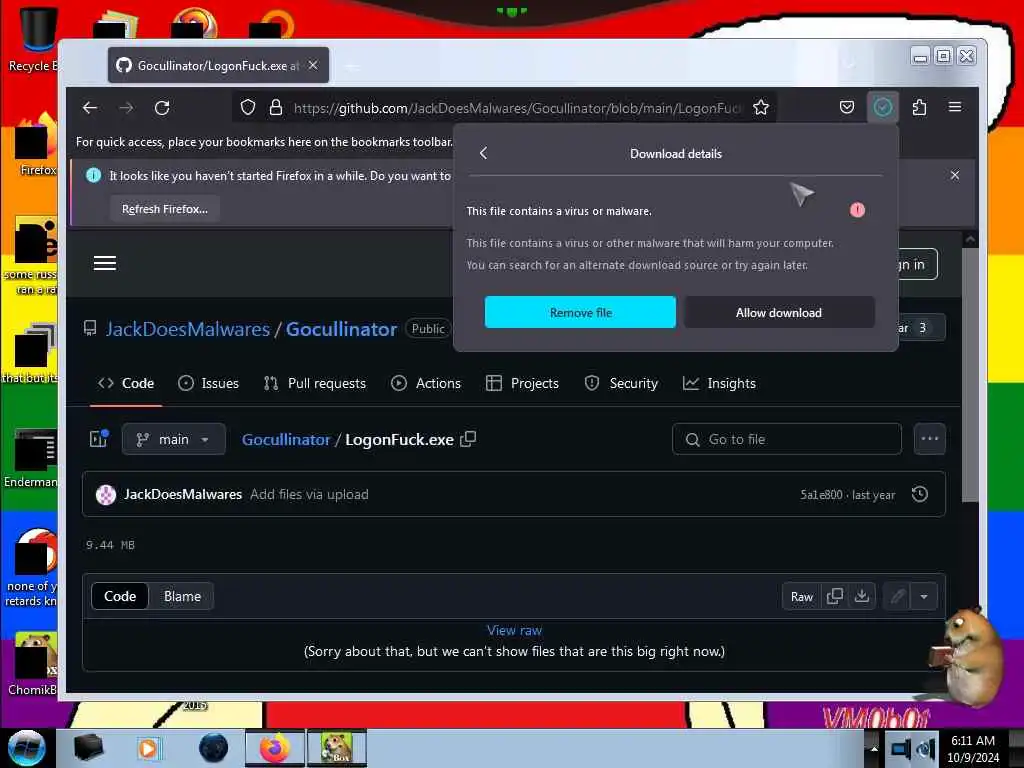Return to the downloads list via the back chevron
The image size is (1024, 768).
(x=483, y=153)
